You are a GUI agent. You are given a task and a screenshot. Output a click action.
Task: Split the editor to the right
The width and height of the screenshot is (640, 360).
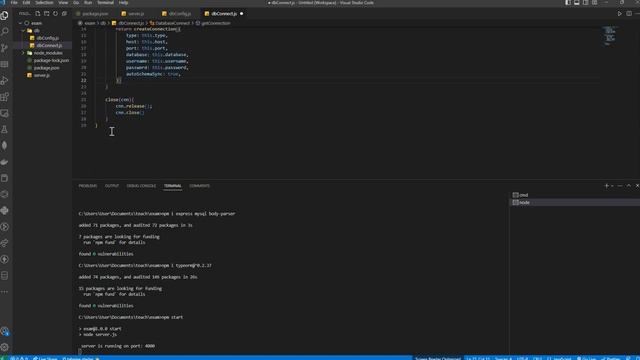tap(629, 13)
